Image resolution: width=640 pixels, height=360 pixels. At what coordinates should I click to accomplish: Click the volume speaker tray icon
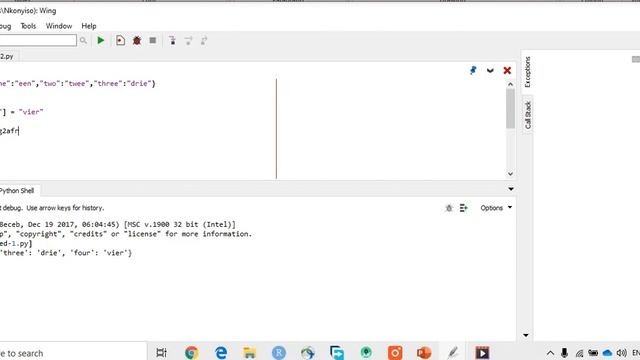point(622,353)
